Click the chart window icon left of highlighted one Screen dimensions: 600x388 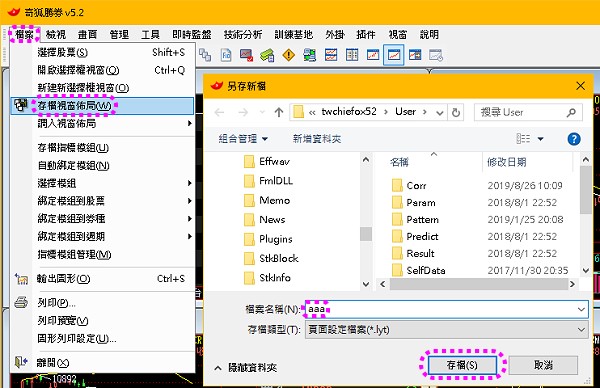click(x=373, y=55)
